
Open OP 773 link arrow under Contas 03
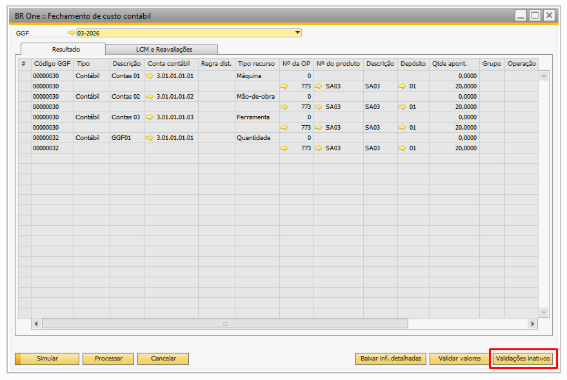point(284,127)
